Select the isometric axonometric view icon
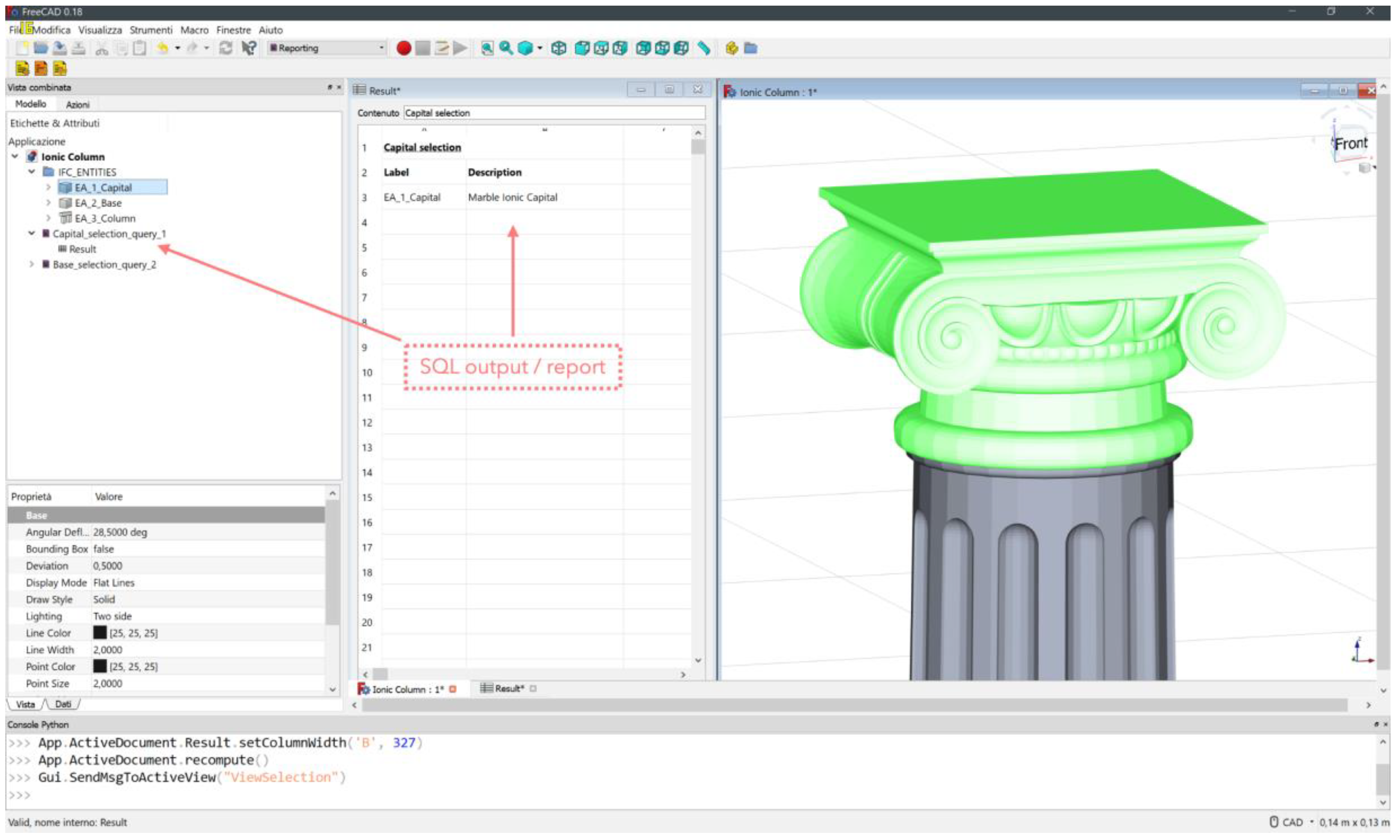Image resolution: width=1400 pixels, height=840 pixels. (x=559, y=48)
